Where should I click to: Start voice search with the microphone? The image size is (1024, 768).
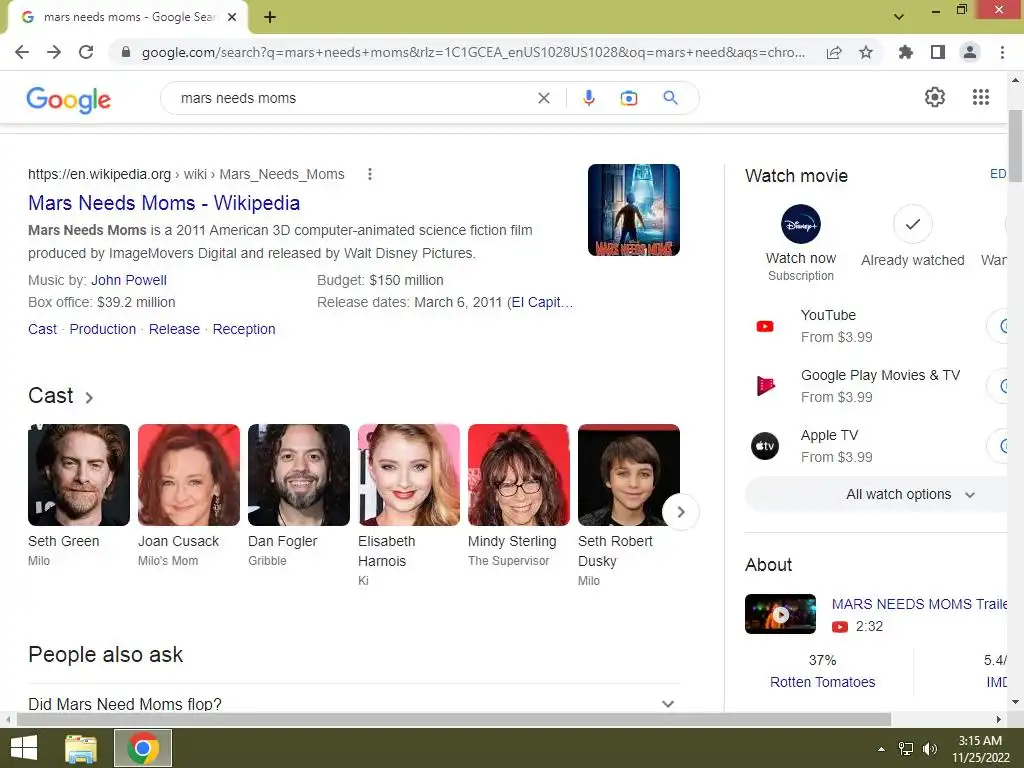[588, 98]
